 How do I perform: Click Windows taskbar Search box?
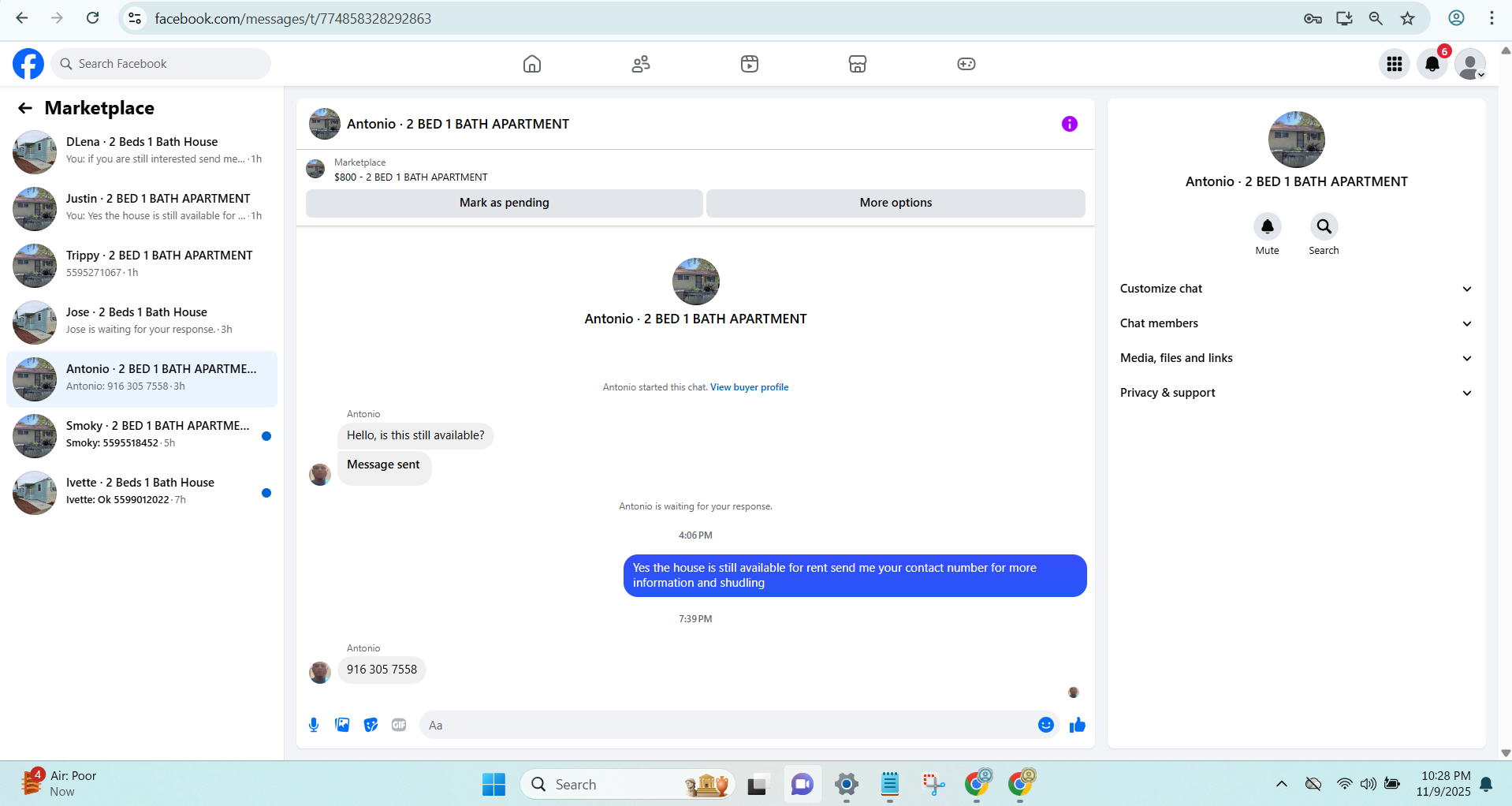628,784
